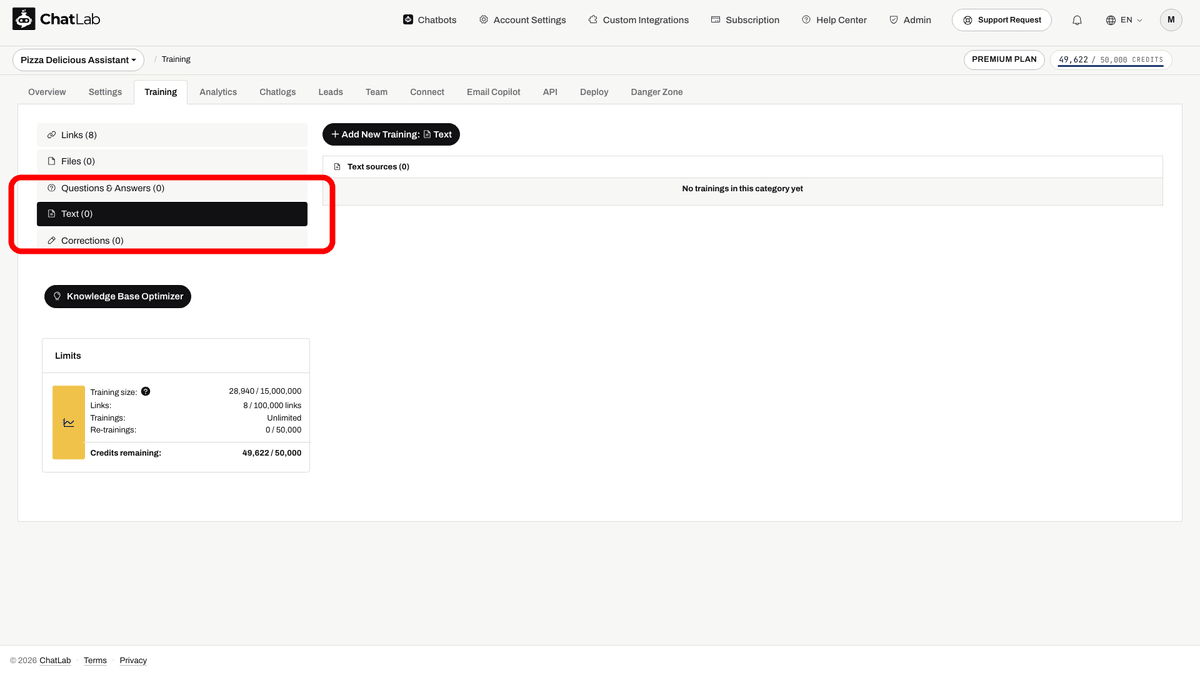The width and height of the screenshot is (1200, 675).
Task: Click the Training breadcrumb
Action: point(176,60)
